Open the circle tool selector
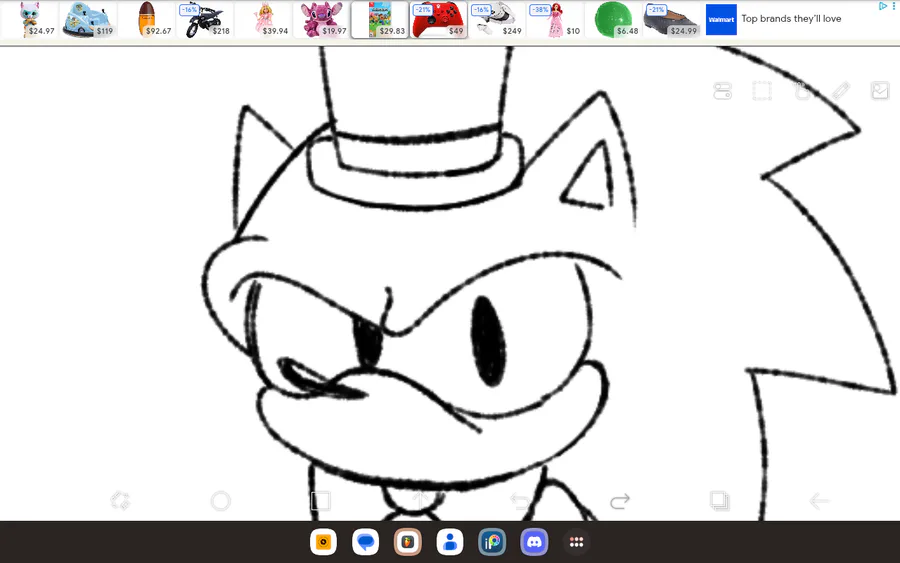This screenshot has height=563, width=900. [x=220, y=501]
